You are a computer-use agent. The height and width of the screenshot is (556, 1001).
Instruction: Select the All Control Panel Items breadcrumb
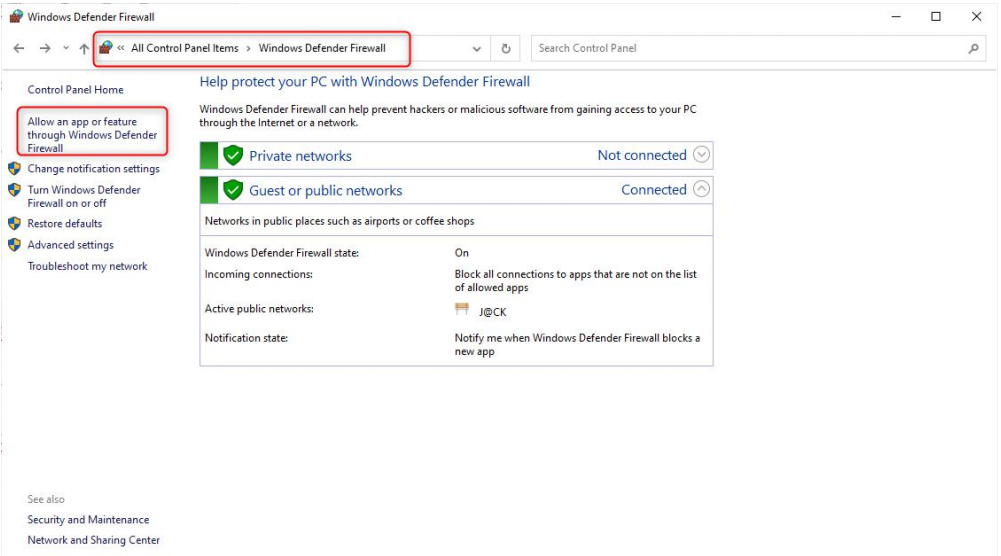pos(184,48)
